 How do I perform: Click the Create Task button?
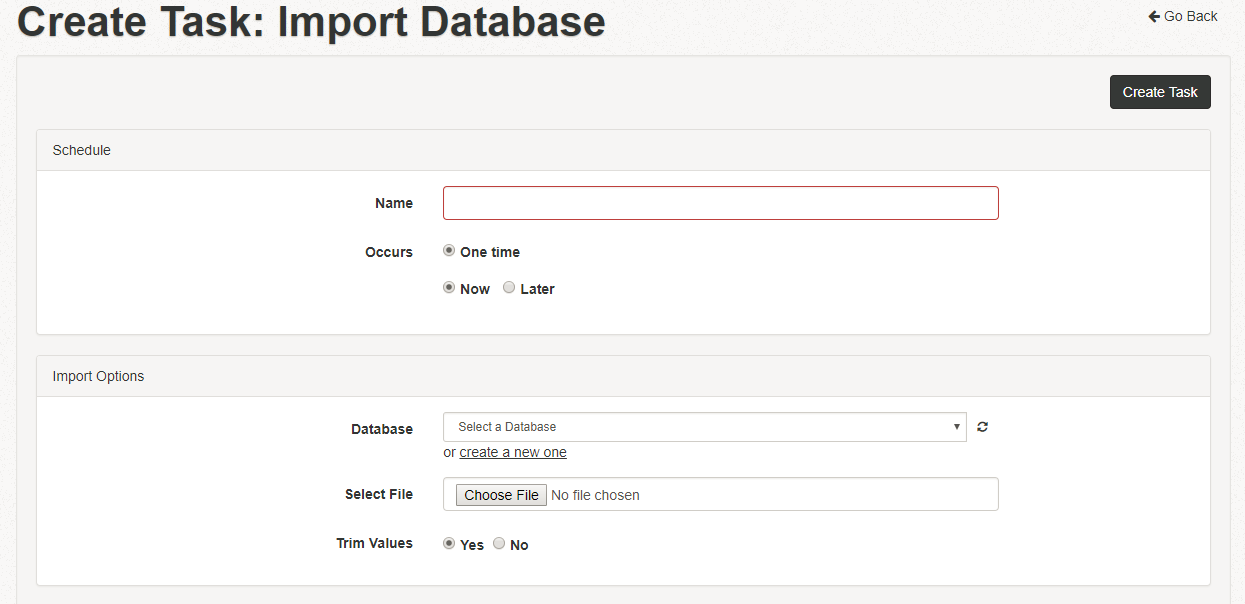pyautogui.click(x=1160, y=92)
